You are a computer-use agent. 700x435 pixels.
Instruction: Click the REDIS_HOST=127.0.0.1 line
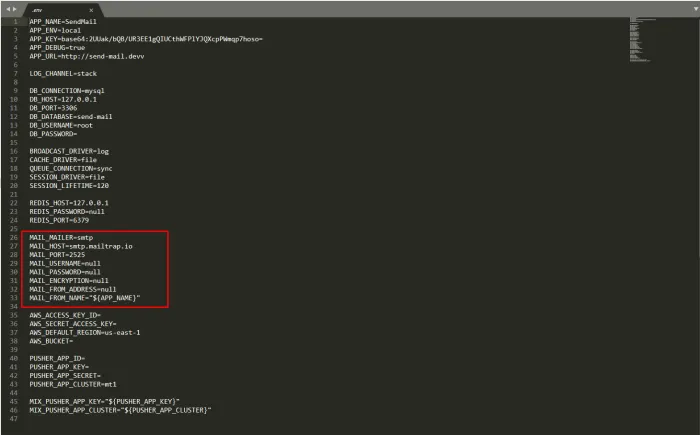click(x=69, y=203)
